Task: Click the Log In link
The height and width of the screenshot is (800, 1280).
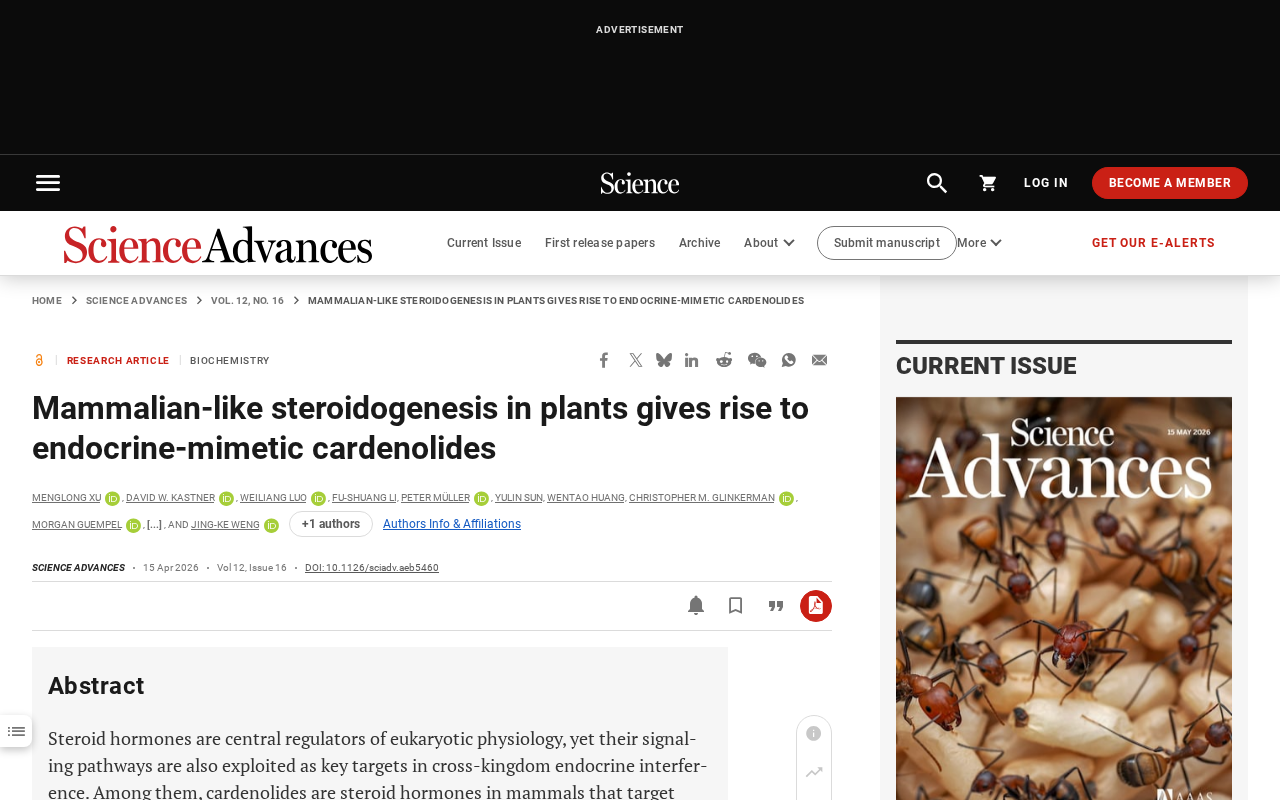Action: pos(1046,183)
